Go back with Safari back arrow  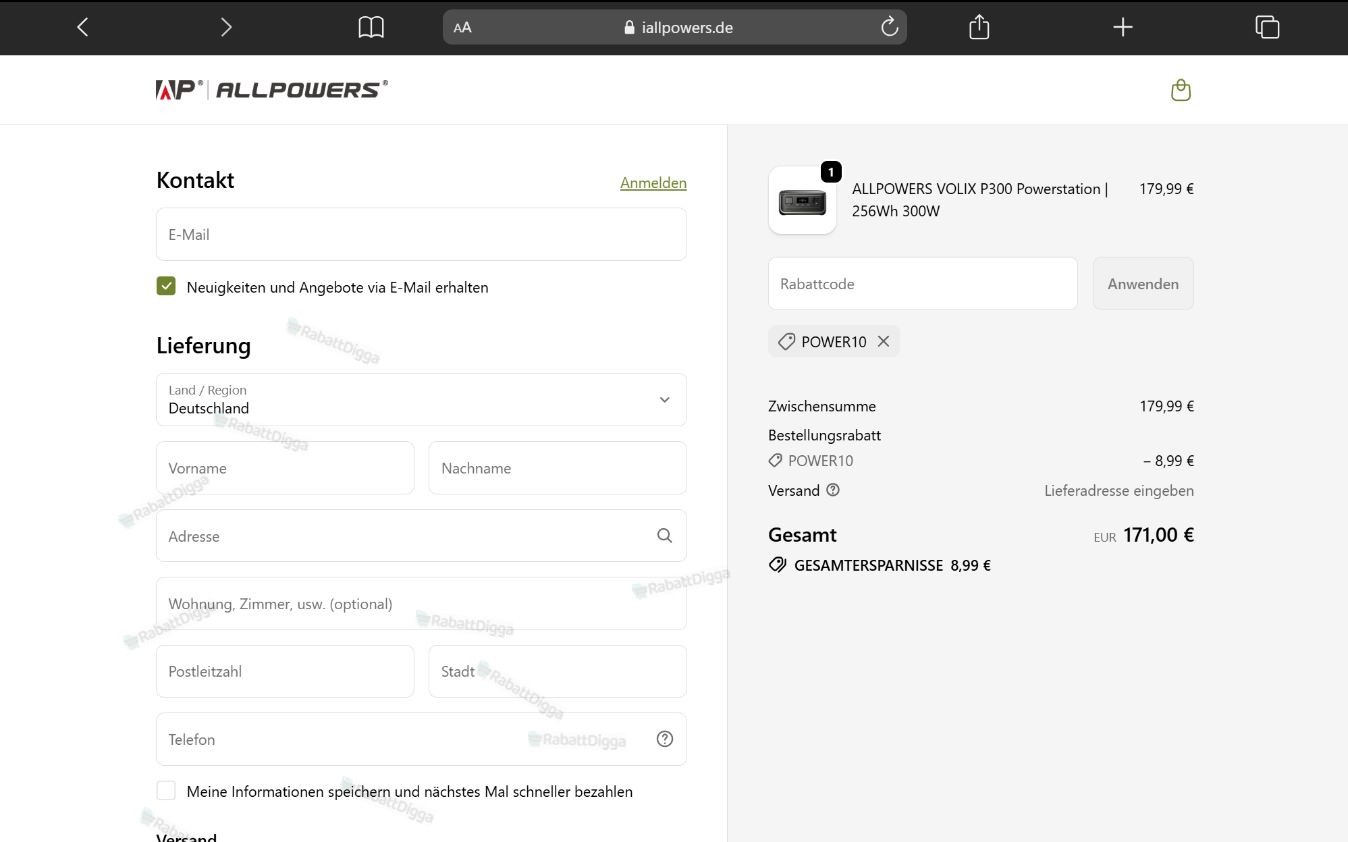(x=83, y=27)
